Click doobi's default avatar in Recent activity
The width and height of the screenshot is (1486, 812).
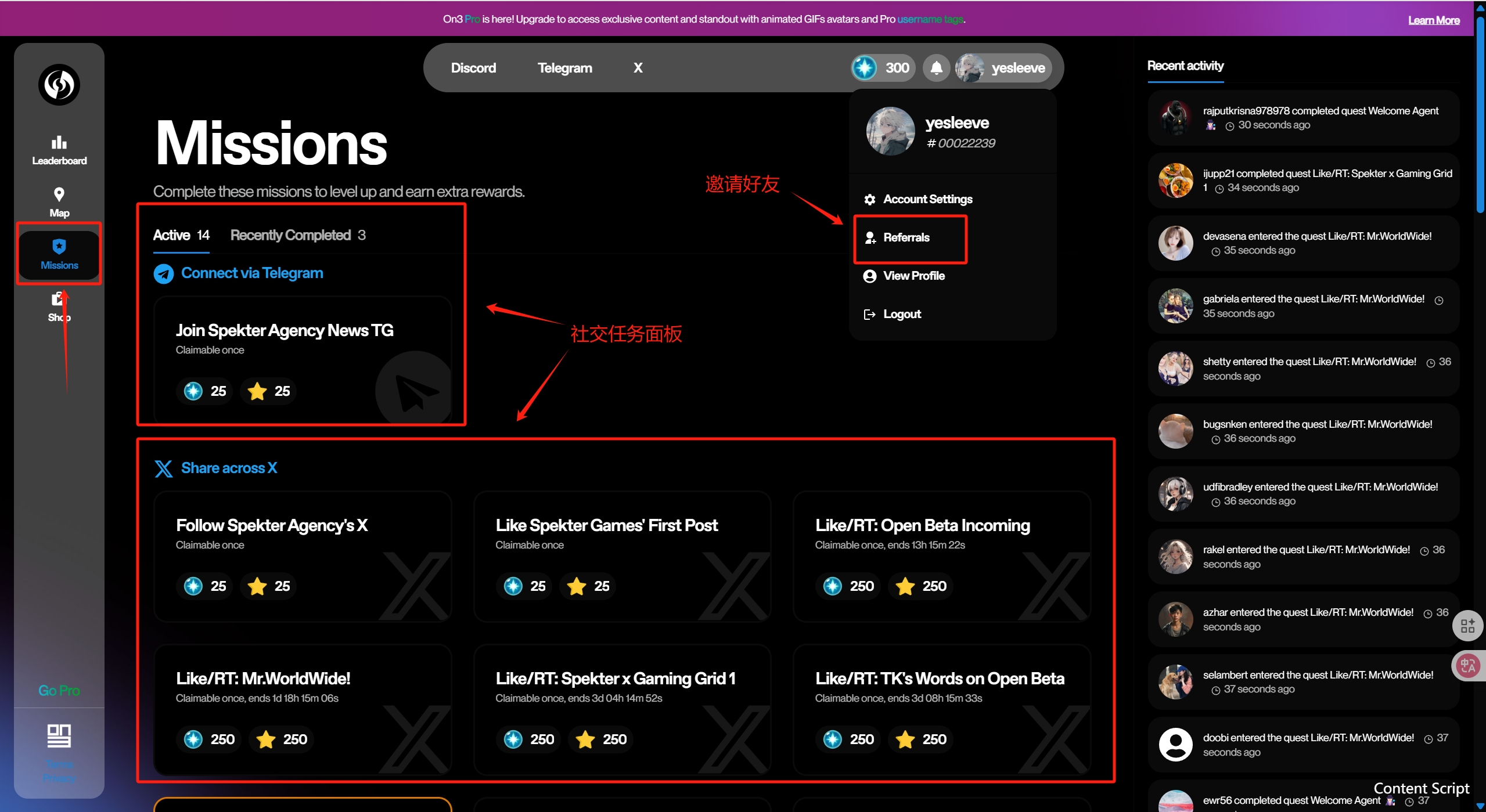tap(1176, 745)
